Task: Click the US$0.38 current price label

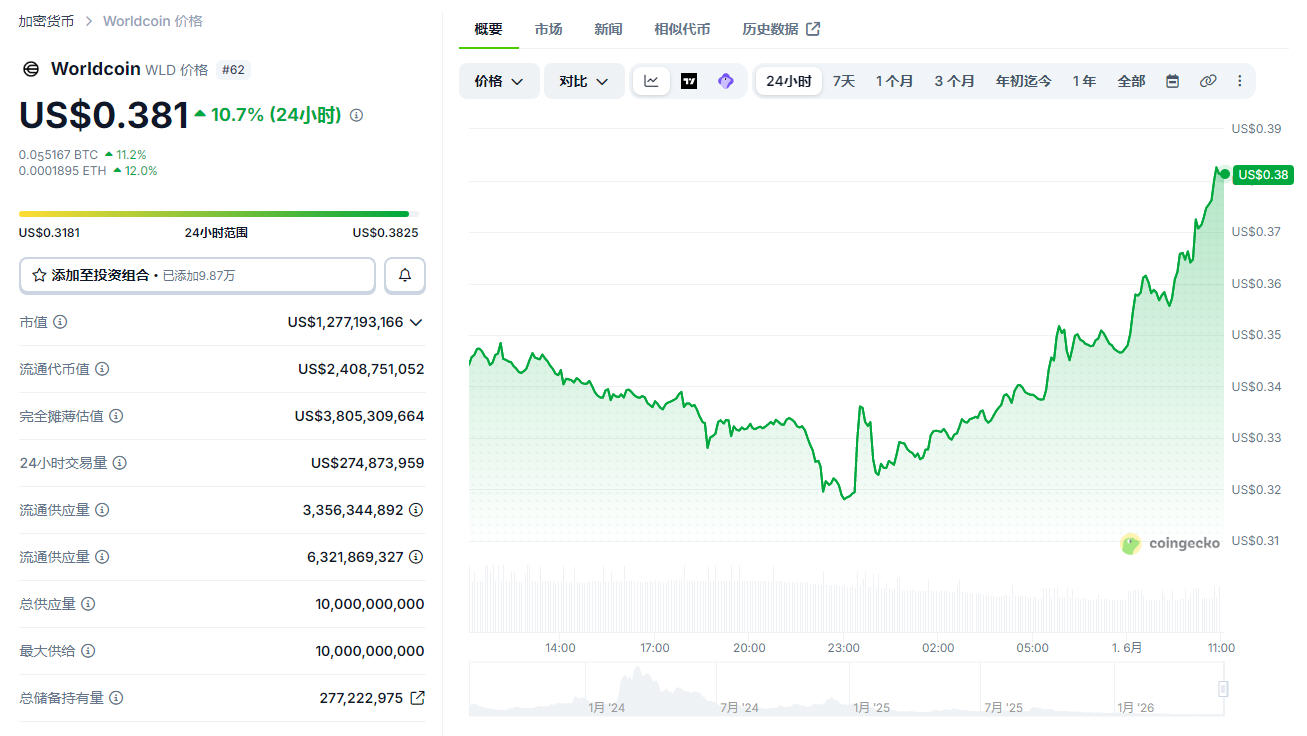Action: [x=1263, y=175]
